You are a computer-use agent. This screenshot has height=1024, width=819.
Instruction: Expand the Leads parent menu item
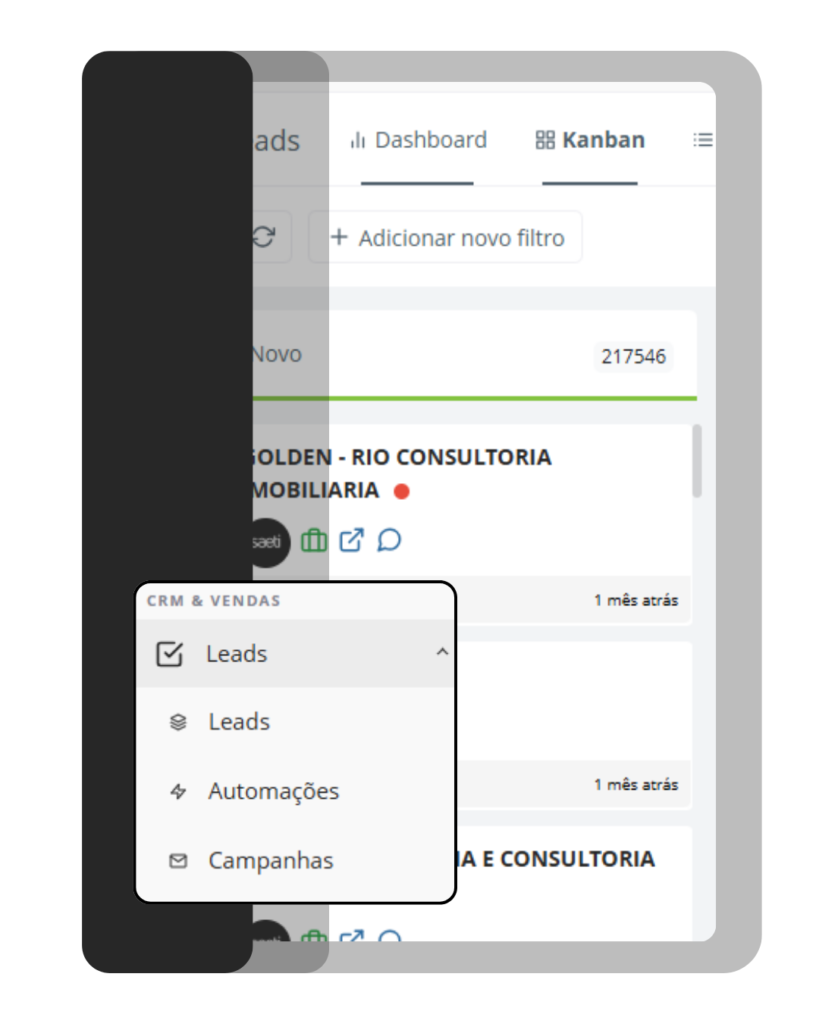(295, 654)
